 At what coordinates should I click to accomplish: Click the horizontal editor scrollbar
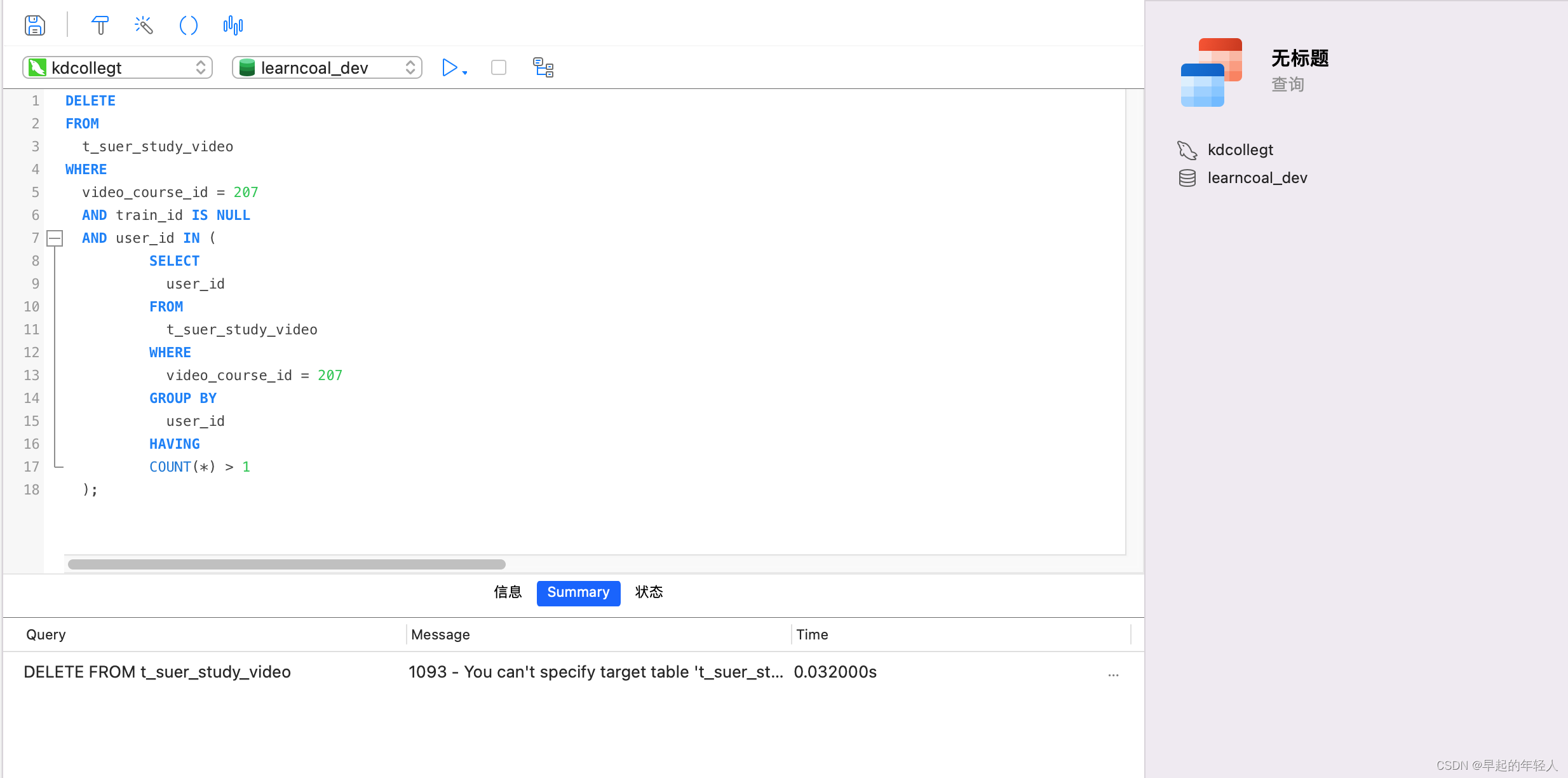point(287,564)
